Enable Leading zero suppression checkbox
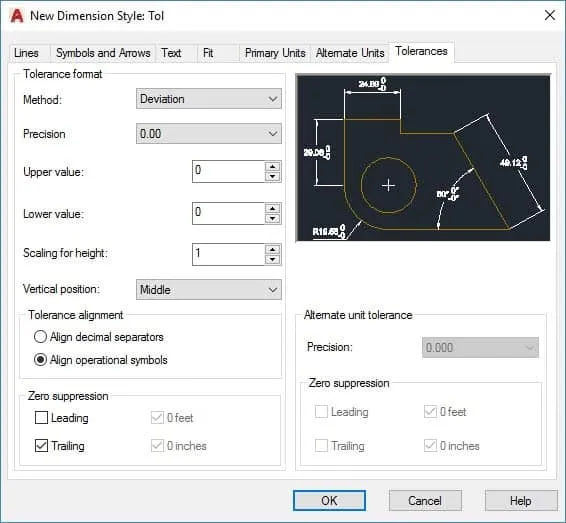This screenshot has width=566, height=523. point(41,418)
